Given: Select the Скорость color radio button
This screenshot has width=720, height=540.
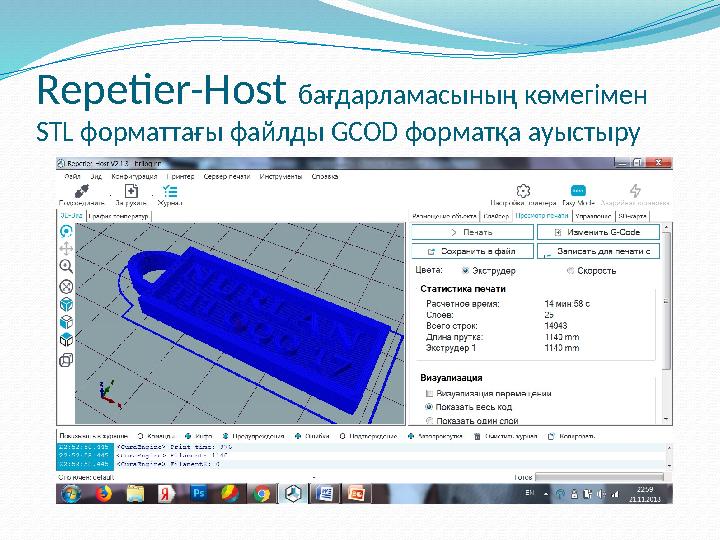Looking at the screenshot, I should (x=570, y=271).
